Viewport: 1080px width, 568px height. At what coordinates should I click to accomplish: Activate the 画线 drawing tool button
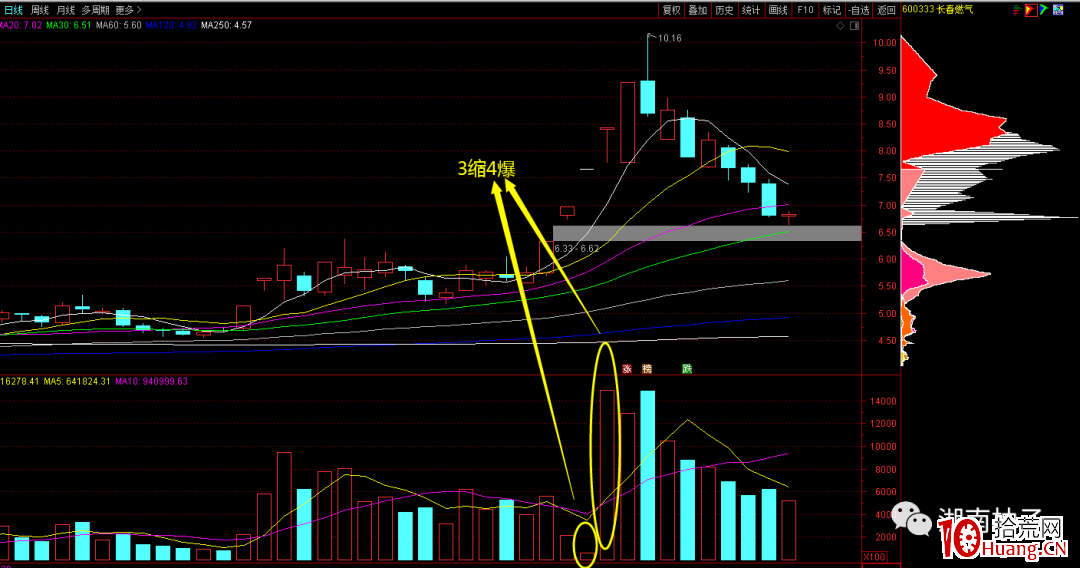click(778, 10)
